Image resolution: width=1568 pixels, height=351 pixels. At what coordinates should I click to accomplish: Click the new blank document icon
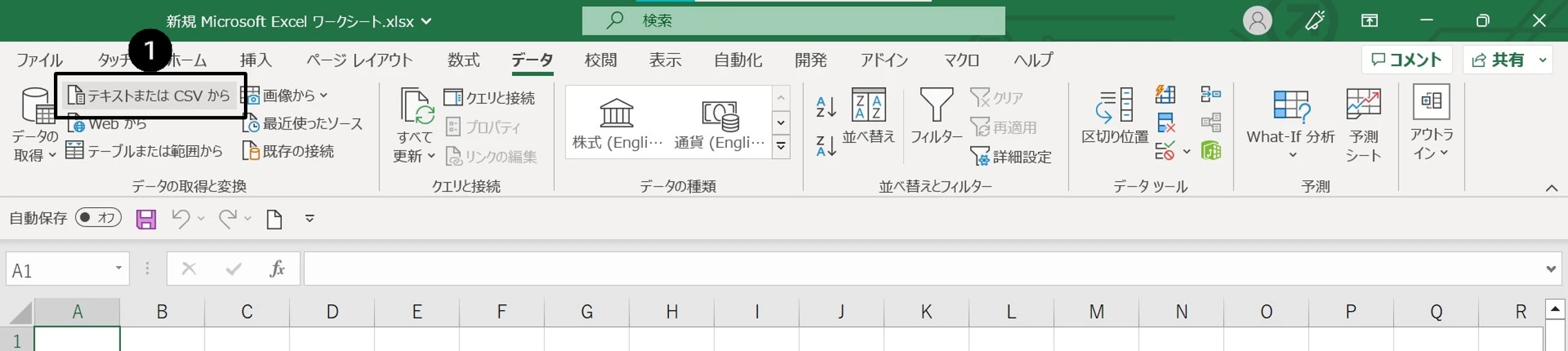click(274, 219)
